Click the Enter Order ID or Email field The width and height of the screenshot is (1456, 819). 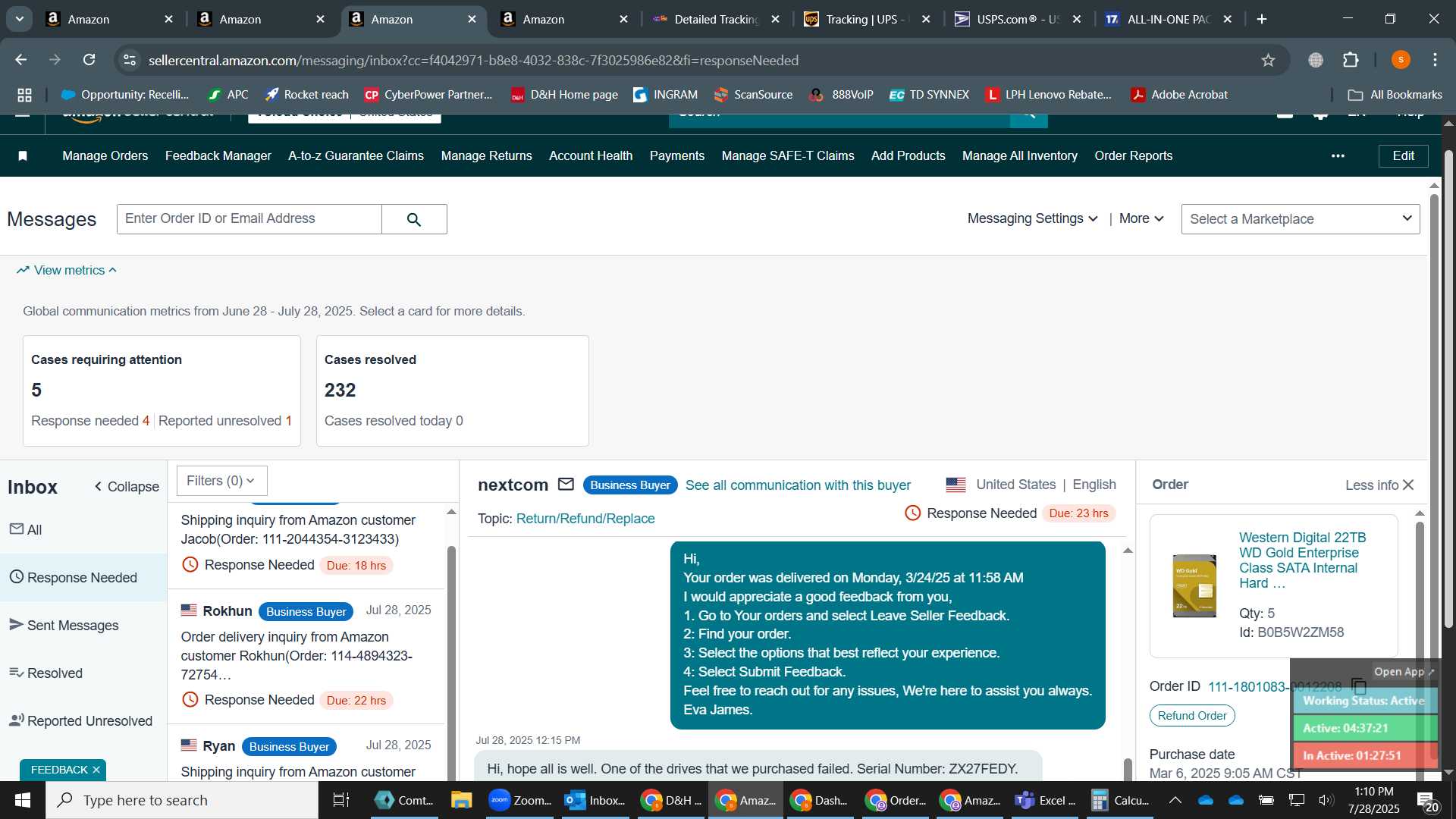(x=249, y=219)
